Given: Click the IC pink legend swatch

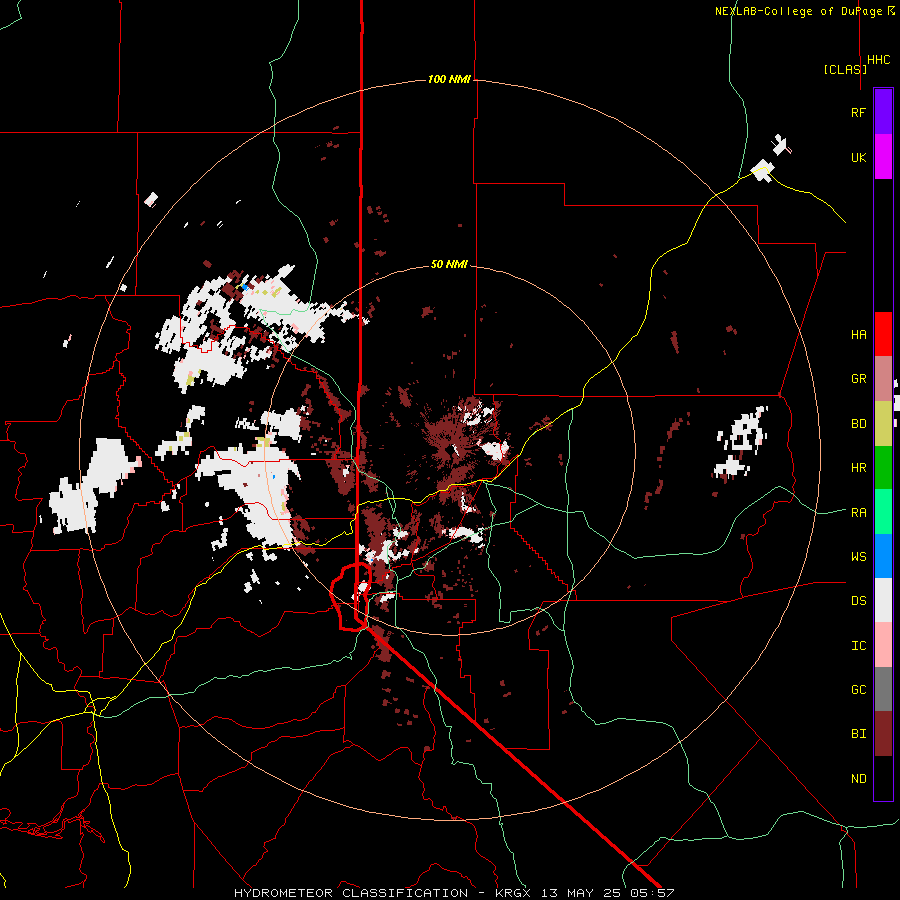Looking at the screenshot, I should pyautogui.click(x=883, y=645).
